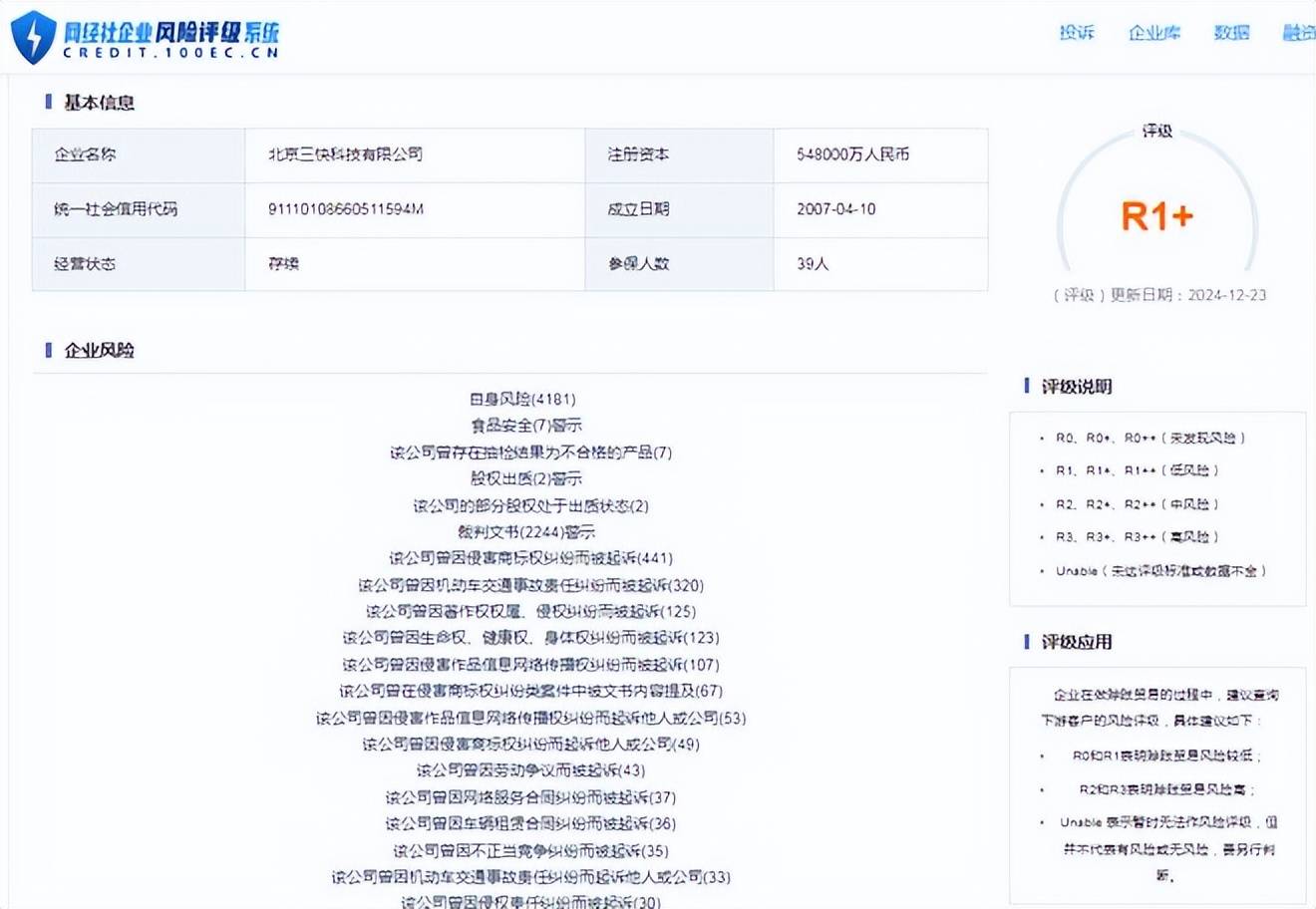1316x909 pixels.
Task: Click vehicle accident suing others line (33)
Action: coord(530,877)
